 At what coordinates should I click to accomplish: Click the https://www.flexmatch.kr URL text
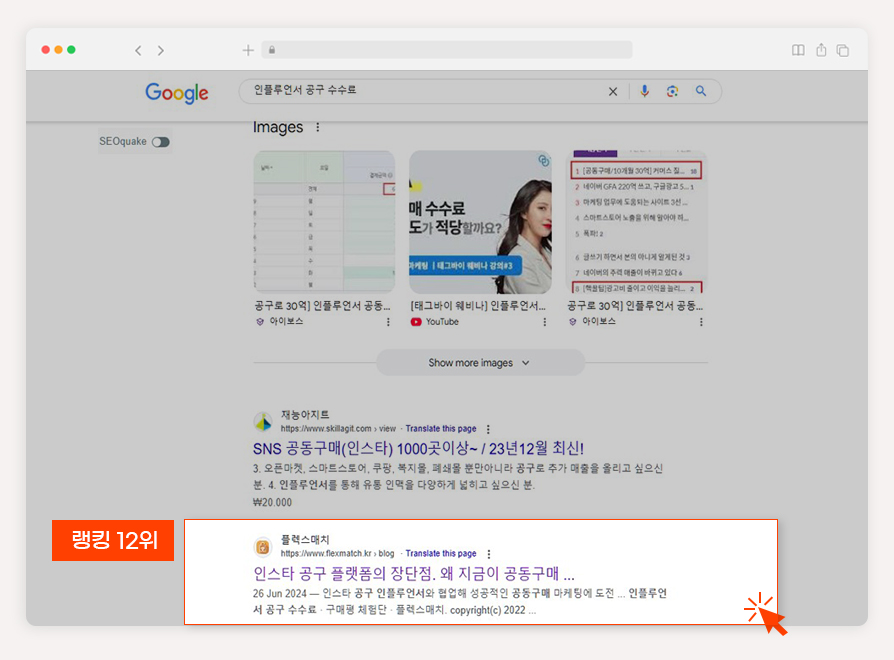coord(326,553)
